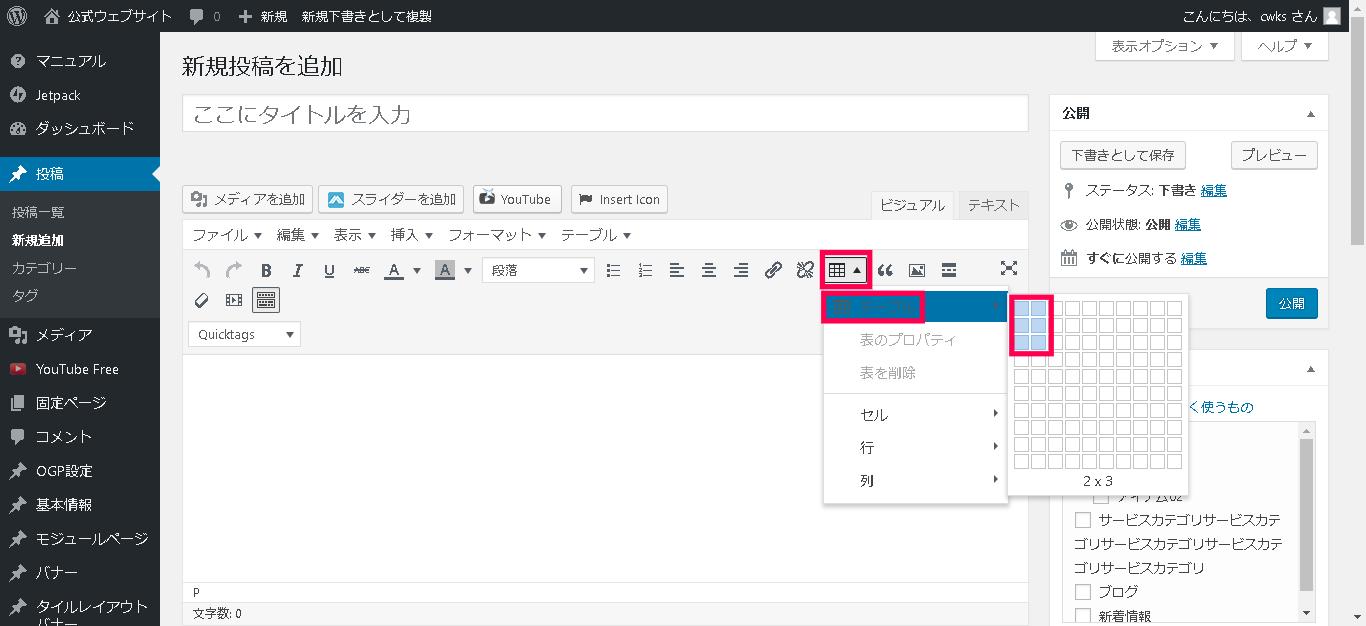Open the 段落 paragraph format dropdown

(x=538, y=270)
